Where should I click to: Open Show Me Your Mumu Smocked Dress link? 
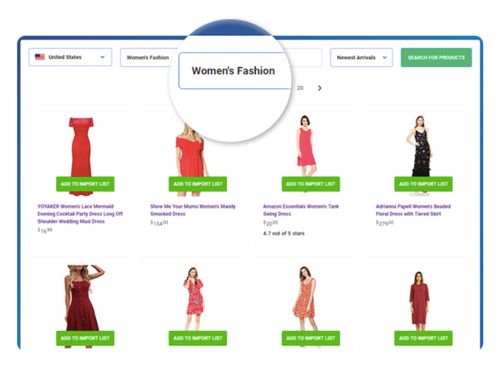coord(193,210)
